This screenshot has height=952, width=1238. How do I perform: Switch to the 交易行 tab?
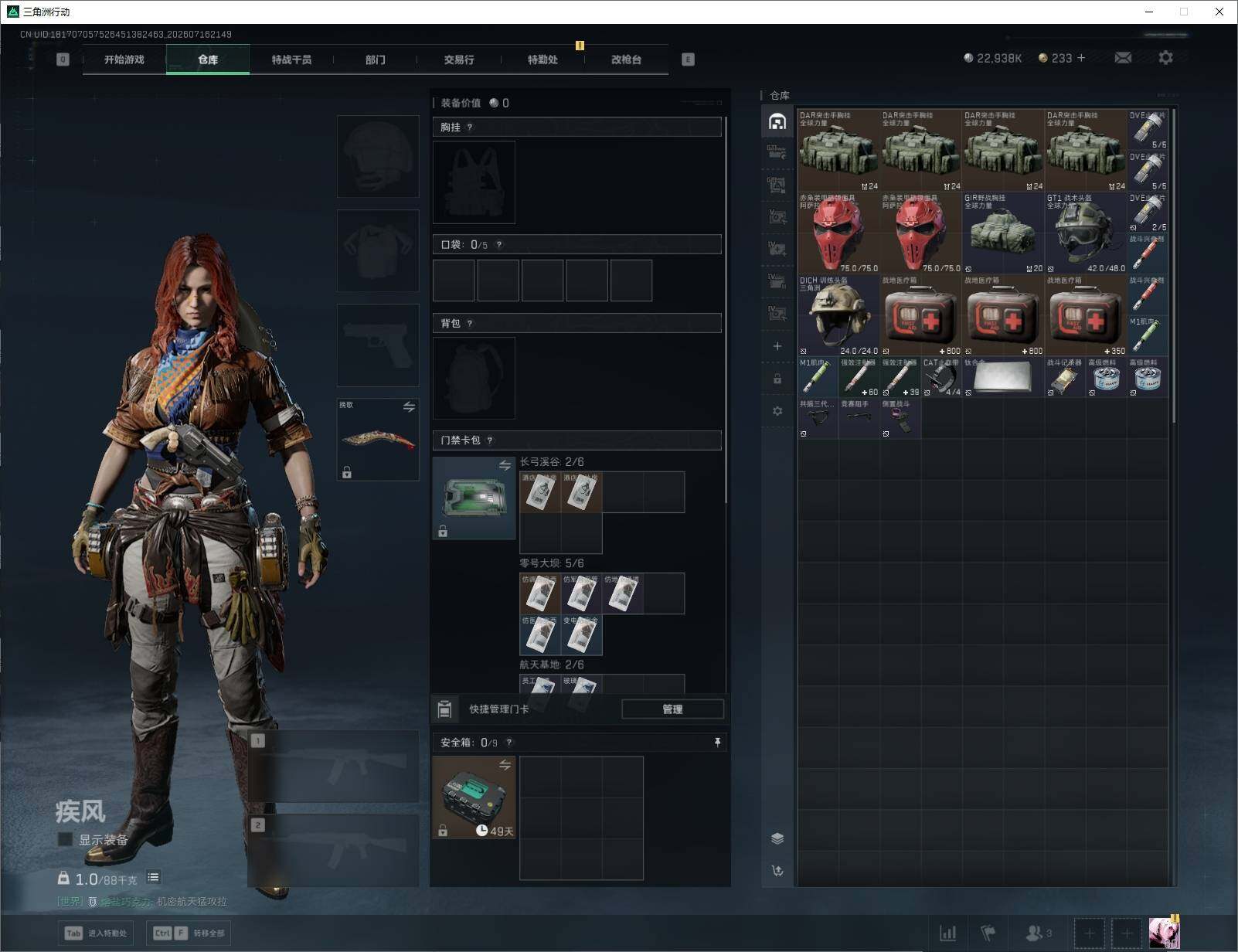click(459, 59)
